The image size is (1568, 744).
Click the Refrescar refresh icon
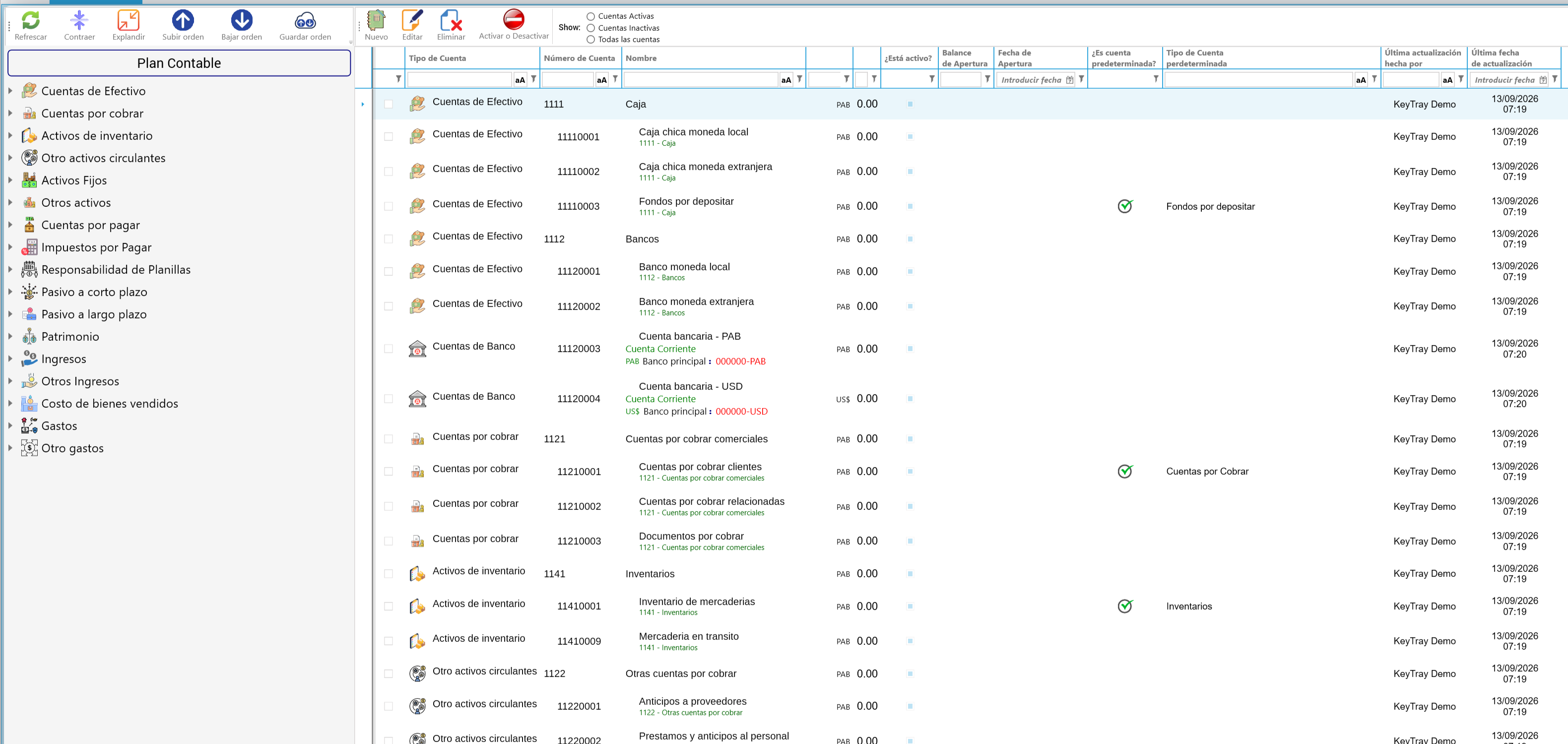(30, 21)
